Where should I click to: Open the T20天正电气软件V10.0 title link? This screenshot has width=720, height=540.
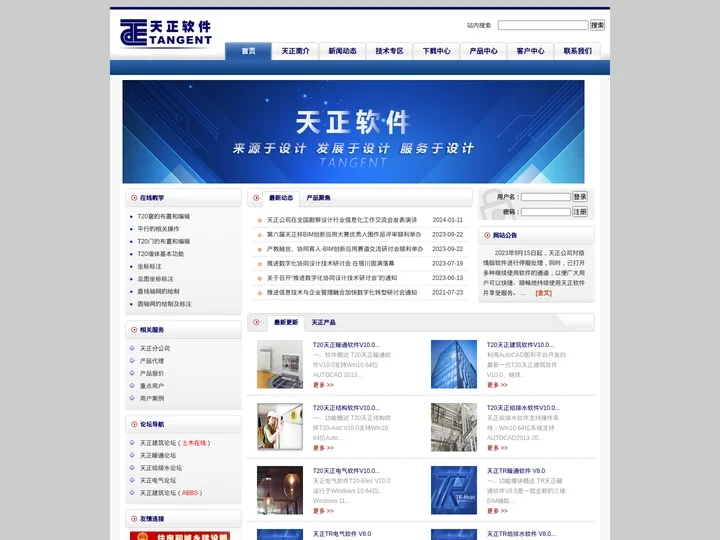tap(346, 471)
